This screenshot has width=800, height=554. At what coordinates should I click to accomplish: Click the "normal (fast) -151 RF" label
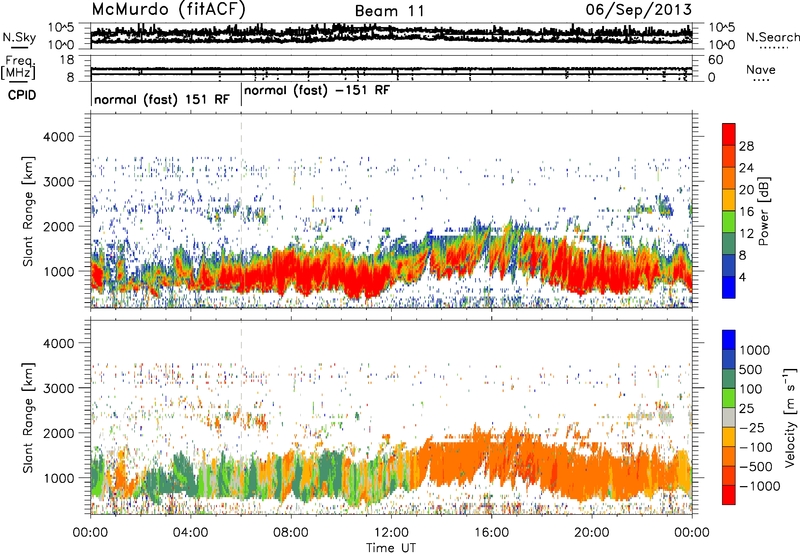click(317, 91)
